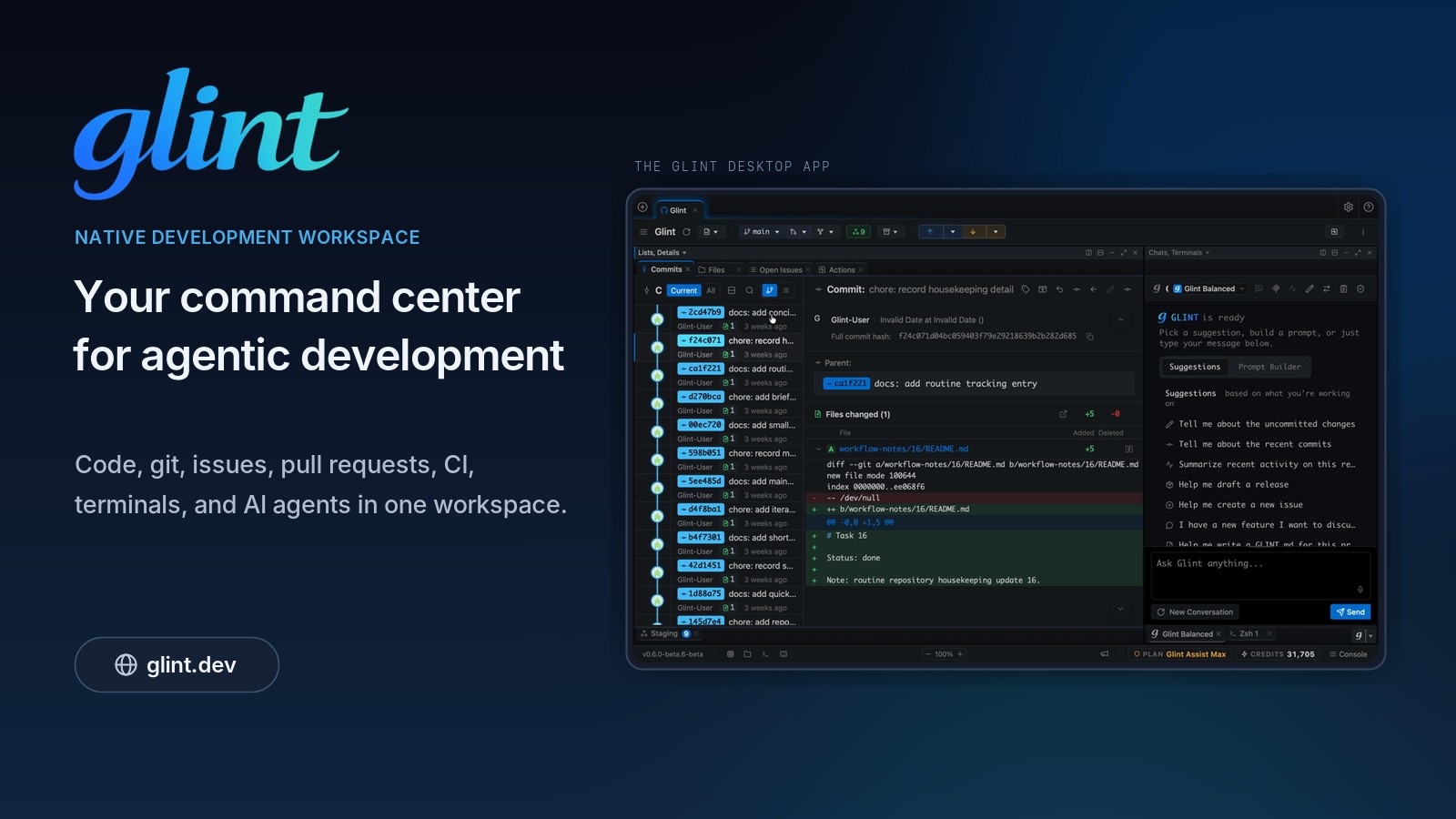Click the left arrow icon in commit header

(x=1093, y=289)
